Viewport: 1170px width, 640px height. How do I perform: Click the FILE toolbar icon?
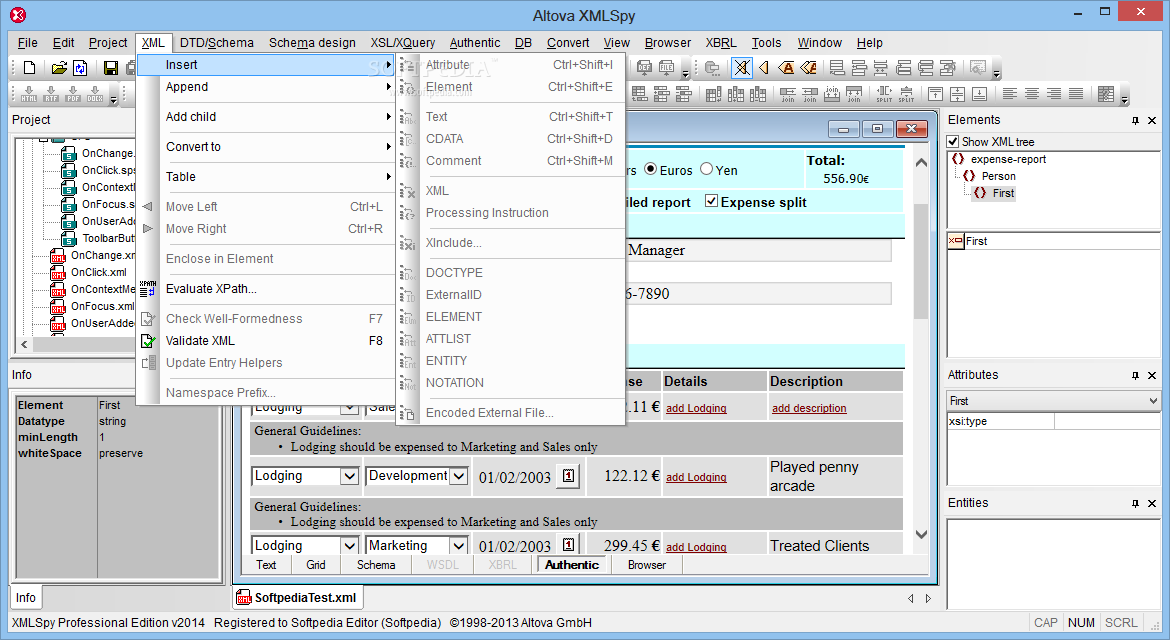666,68
